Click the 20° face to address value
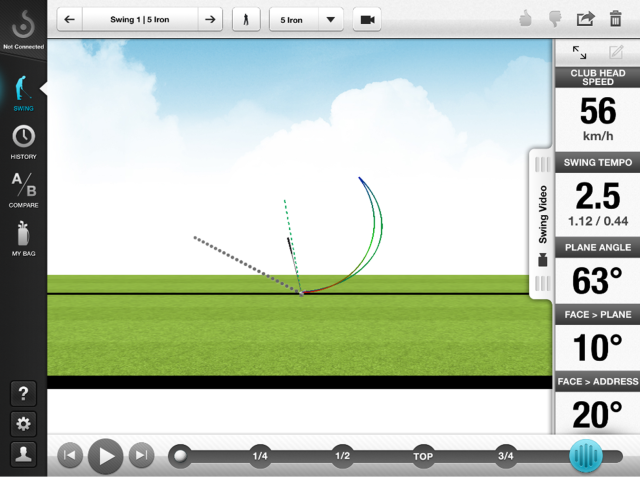The image size is (640, 477). pos(597,415)
